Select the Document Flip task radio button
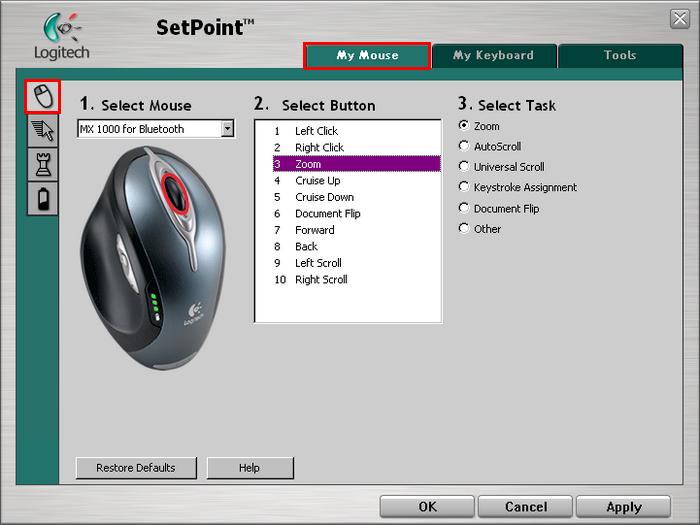This screenshot has height=525, width=700. pyautogui.click(x=464, y=208)
